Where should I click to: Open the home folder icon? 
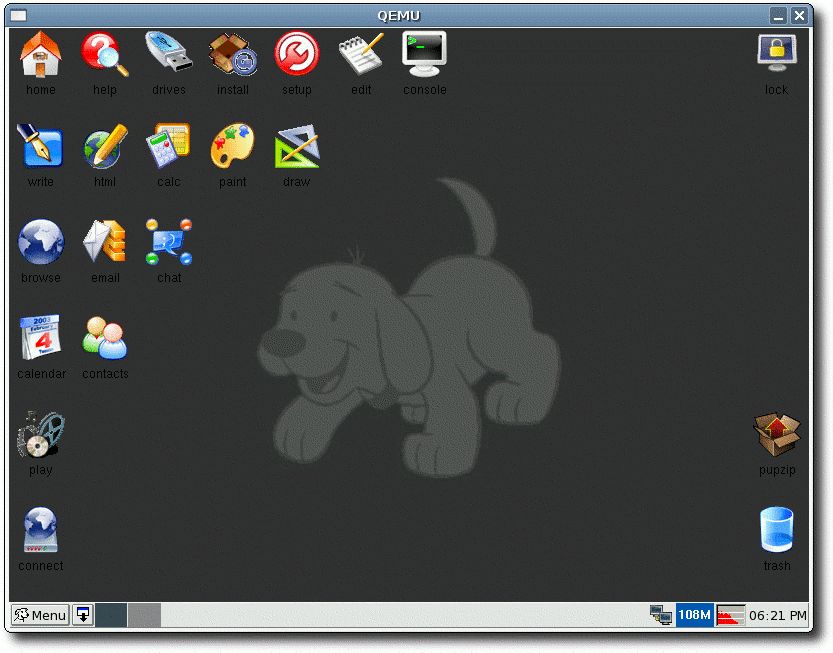pyautogui.click(x=40, y=54)
